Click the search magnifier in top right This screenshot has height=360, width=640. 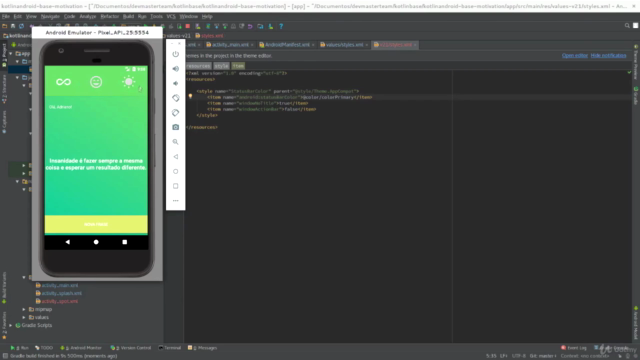point(627,26)
